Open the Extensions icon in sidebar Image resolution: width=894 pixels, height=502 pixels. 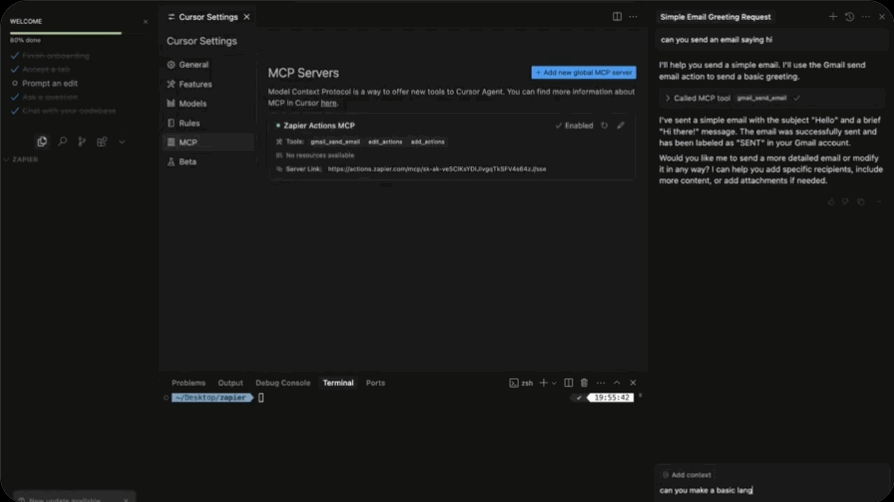coord(102,141)
